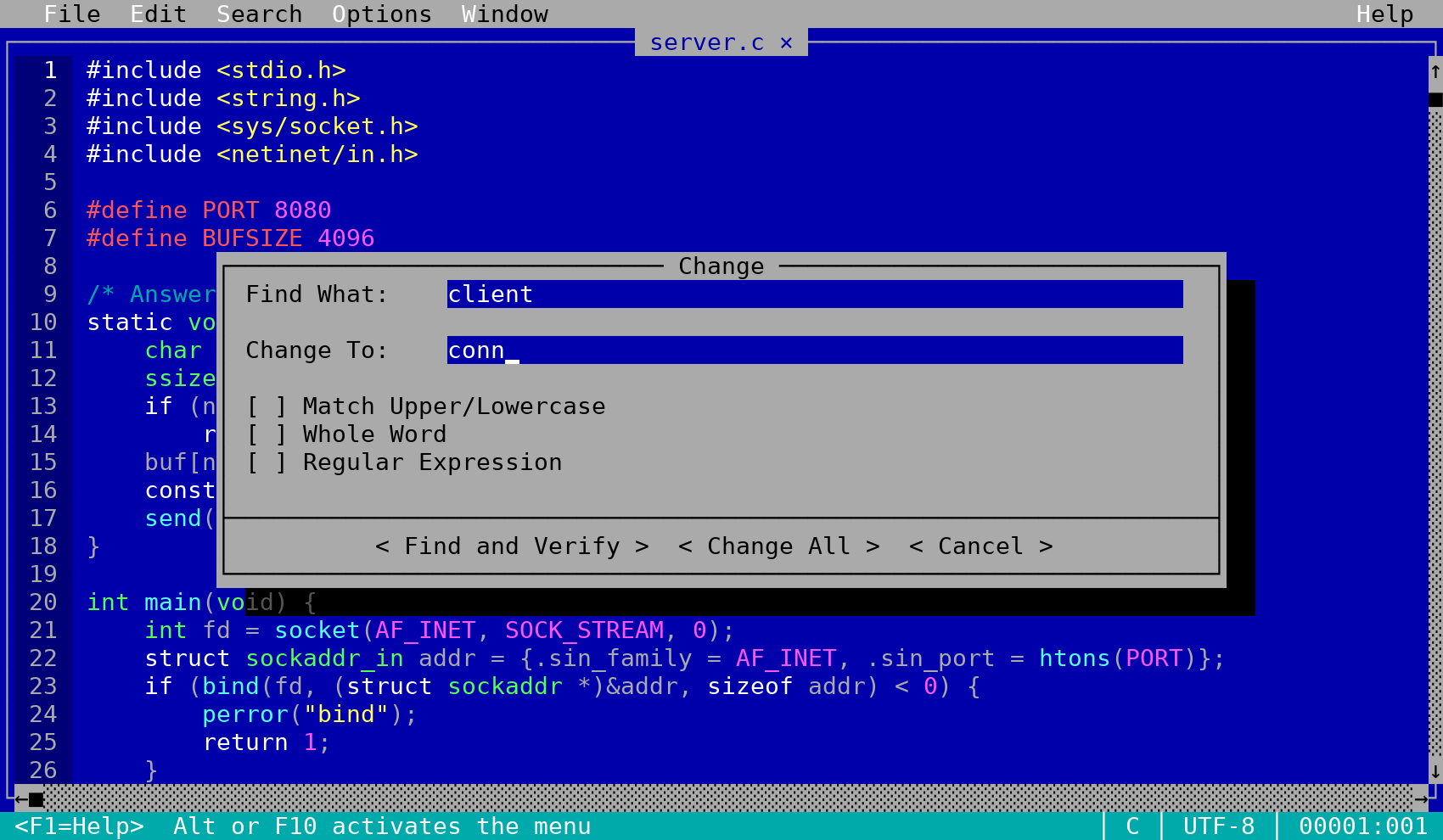Click the Change All button

[779, 546]
